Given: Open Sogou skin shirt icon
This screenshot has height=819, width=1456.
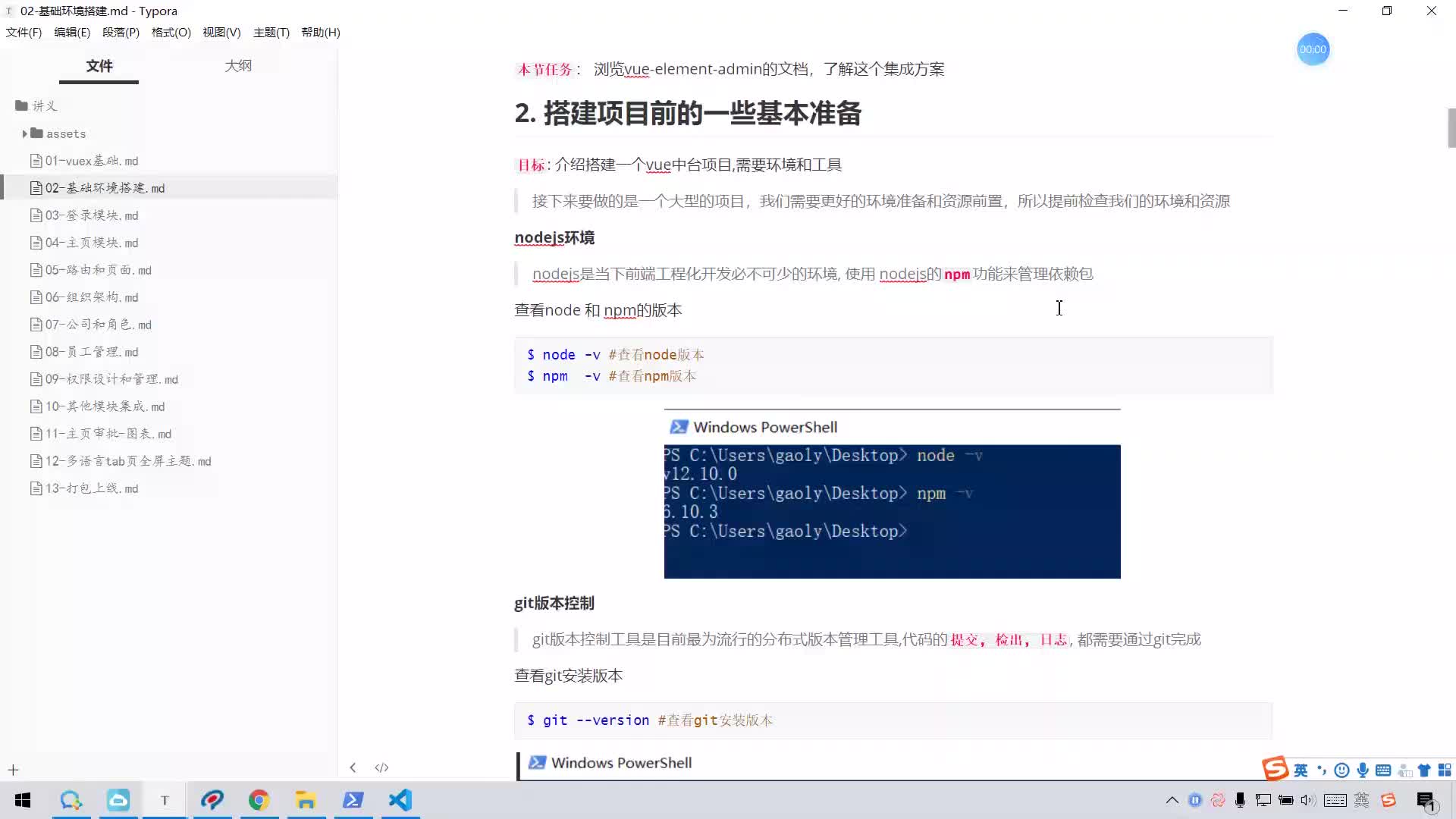Looking at the screenshot, I should (1424, 770).
